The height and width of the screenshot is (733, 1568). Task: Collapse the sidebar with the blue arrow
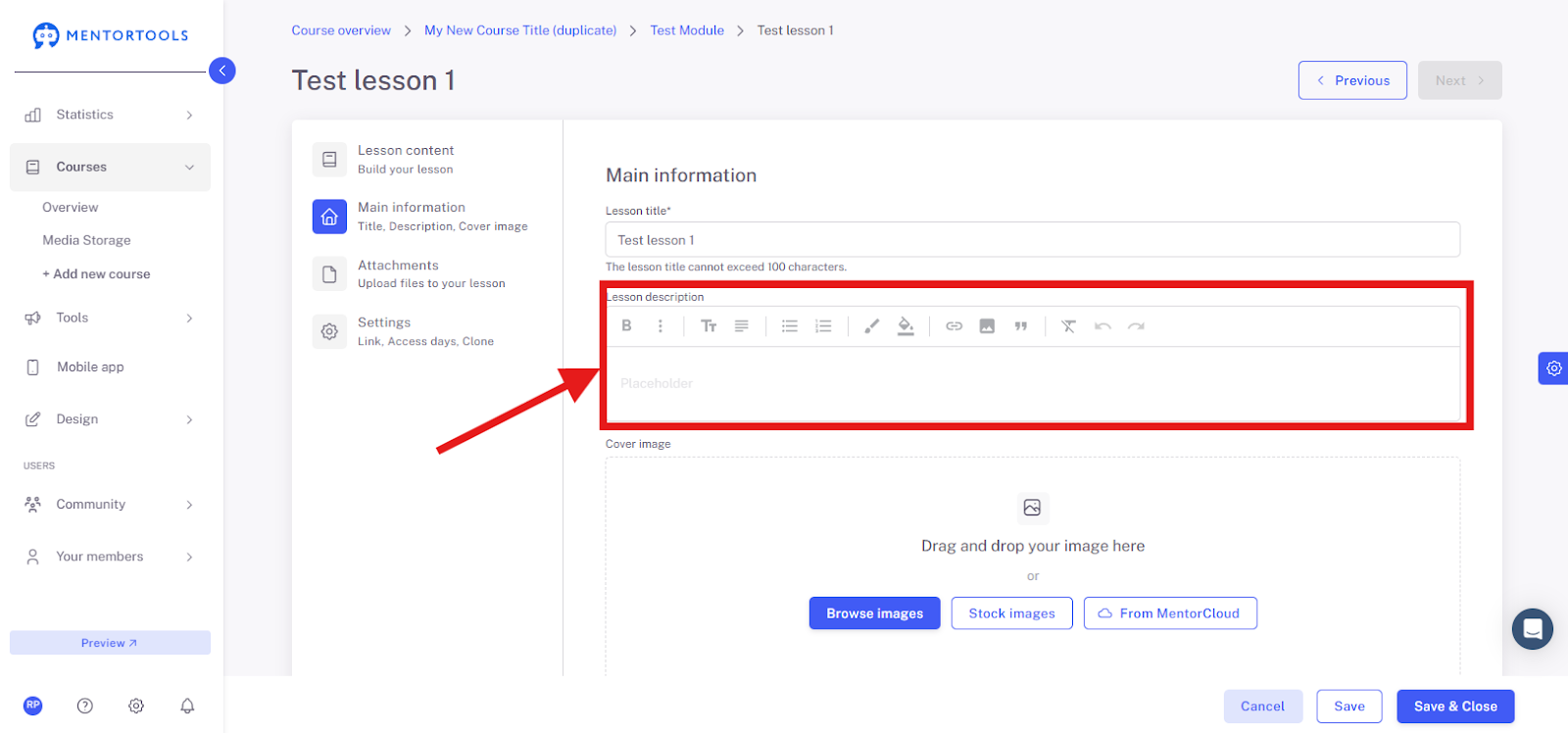click(x=222, y=71)
